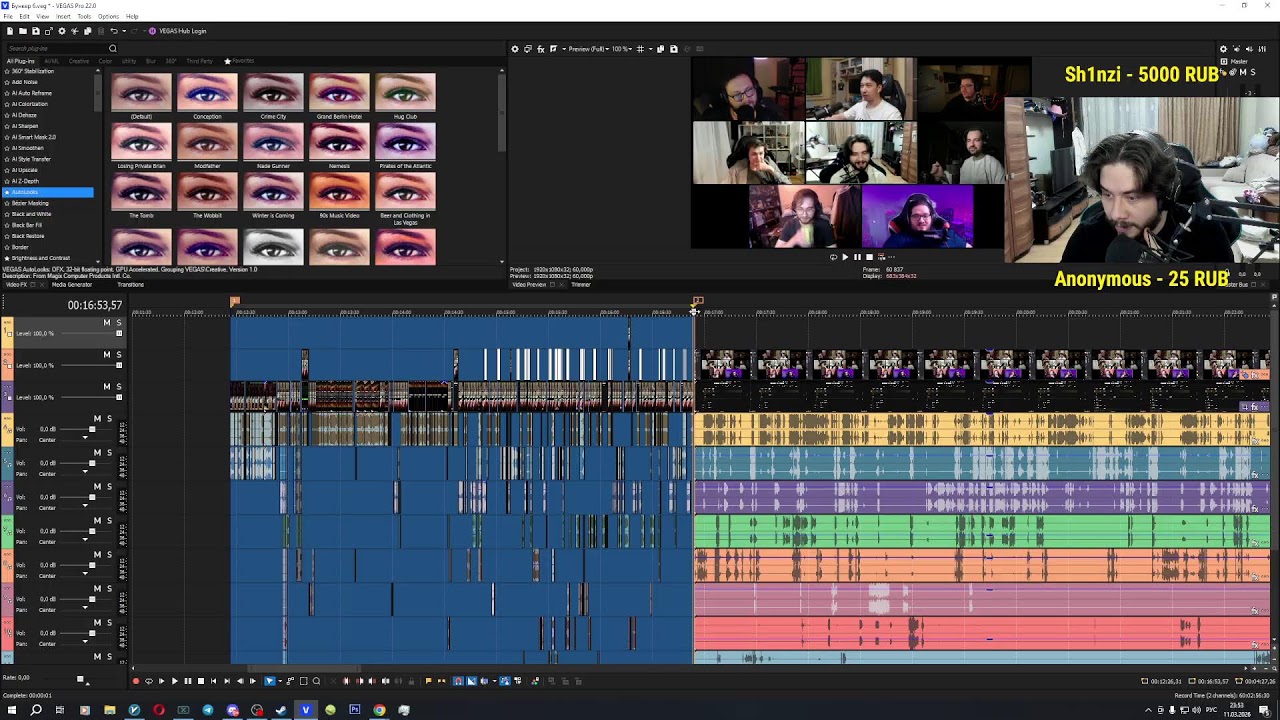The height and width of the screenshot is (720, 1280).
Task: Choose the Crime City AutoLooks preset
Action: pyautogui.click(x=273, y=97)
